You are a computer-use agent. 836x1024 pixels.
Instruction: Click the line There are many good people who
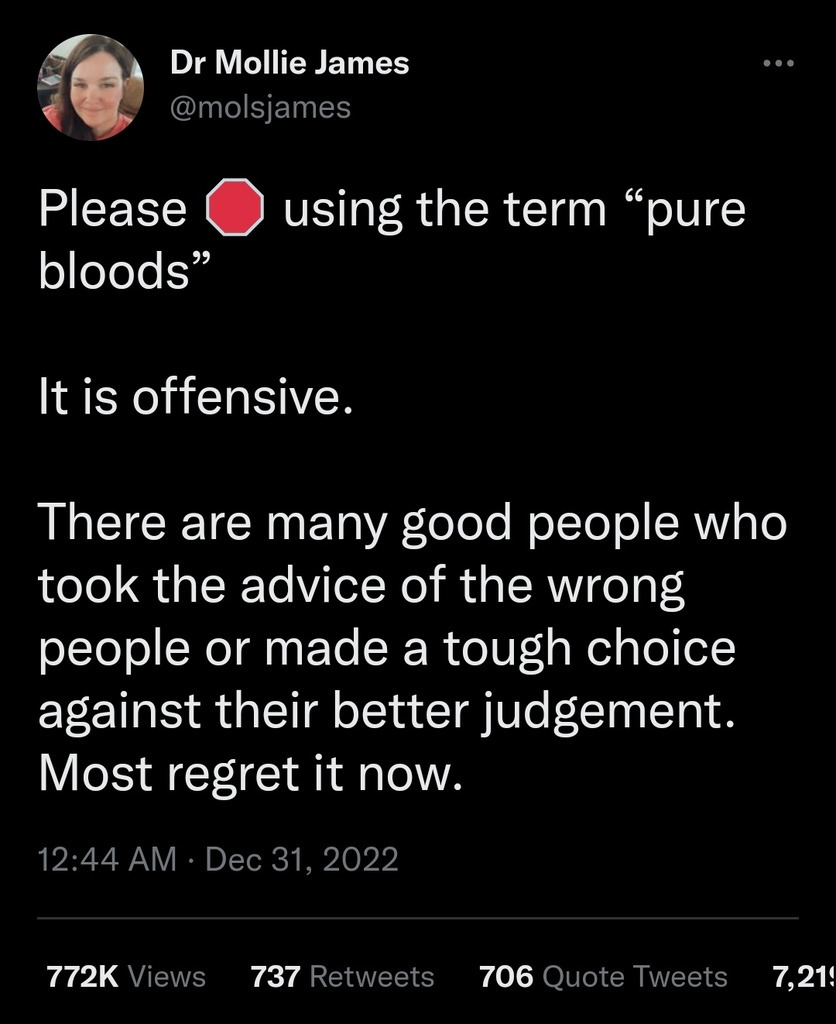coord(413,526)
